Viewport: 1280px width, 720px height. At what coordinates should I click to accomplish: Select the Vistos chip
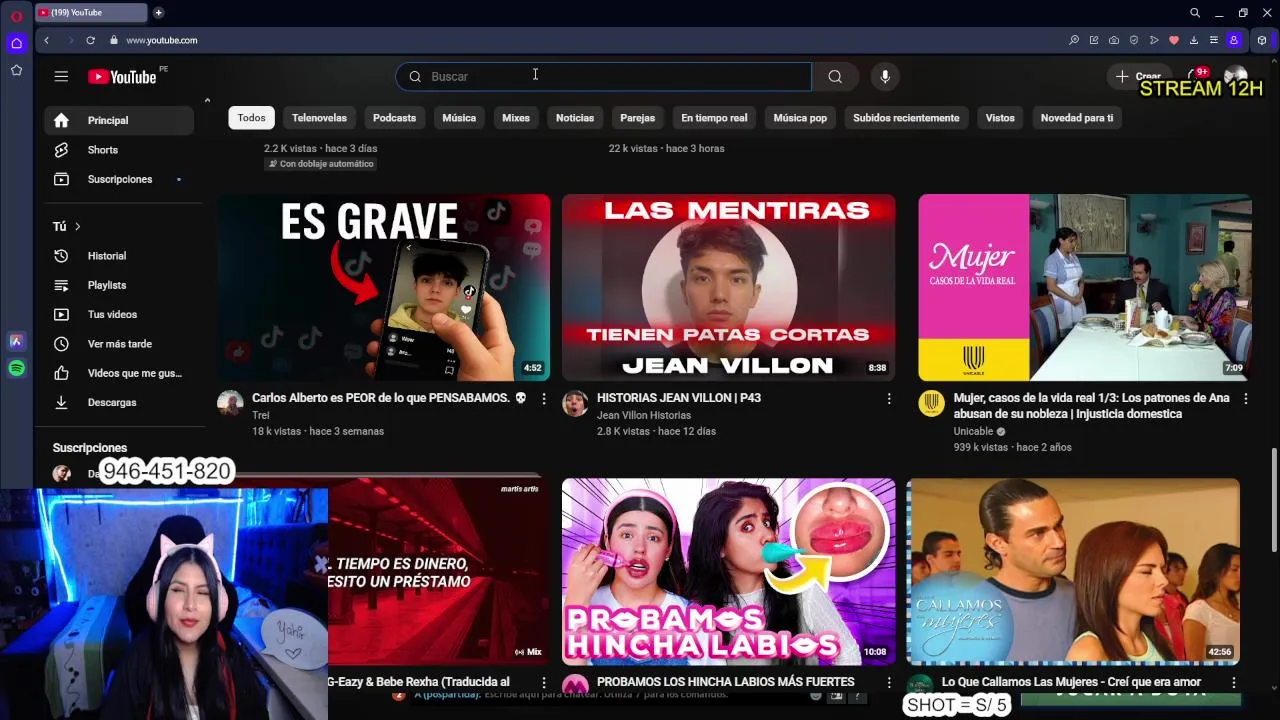pos(1000,118)
